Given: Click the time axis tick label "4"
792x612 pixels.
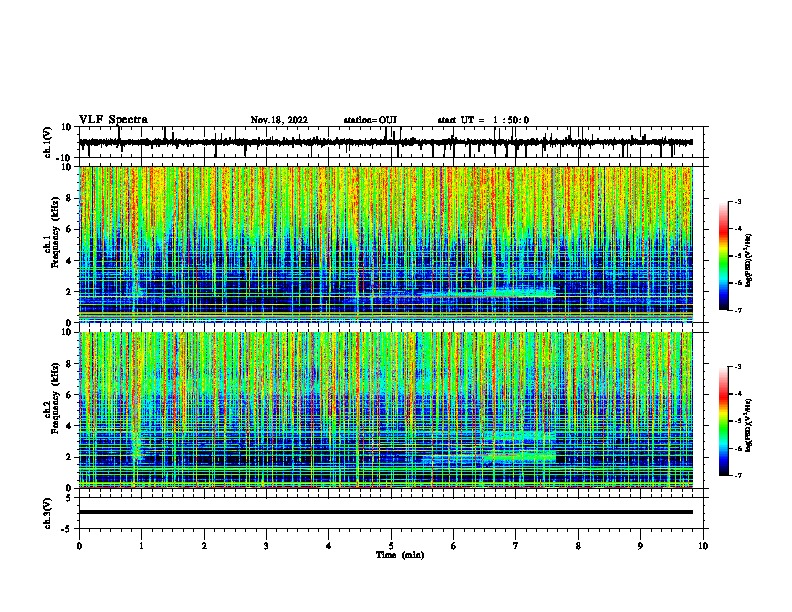Looking at the screenshot, I should [x=329, y=546].
